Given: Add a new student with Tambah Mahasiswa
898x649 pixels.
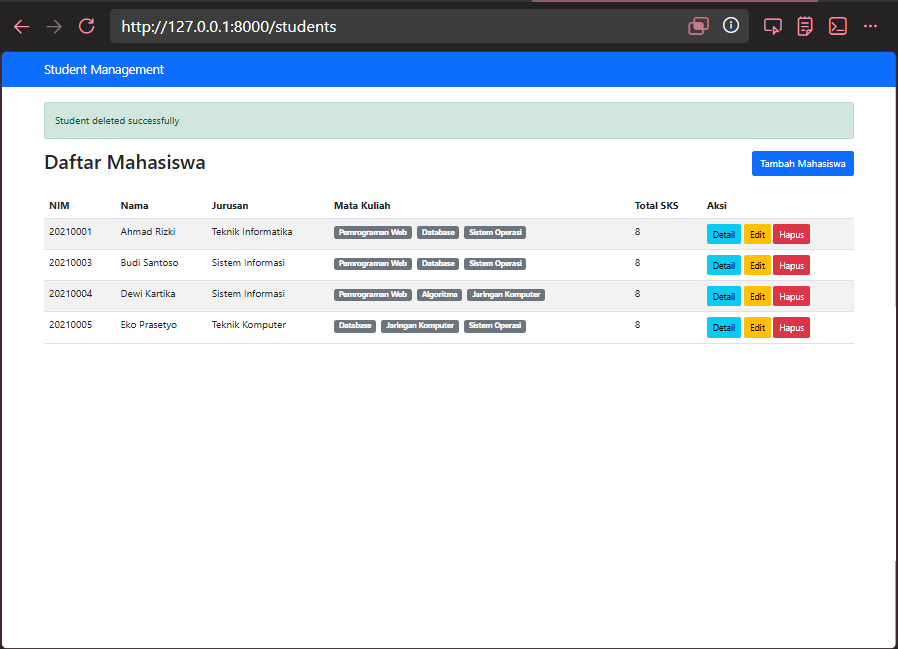Looking at the screenshot, I should coord(802,164).
